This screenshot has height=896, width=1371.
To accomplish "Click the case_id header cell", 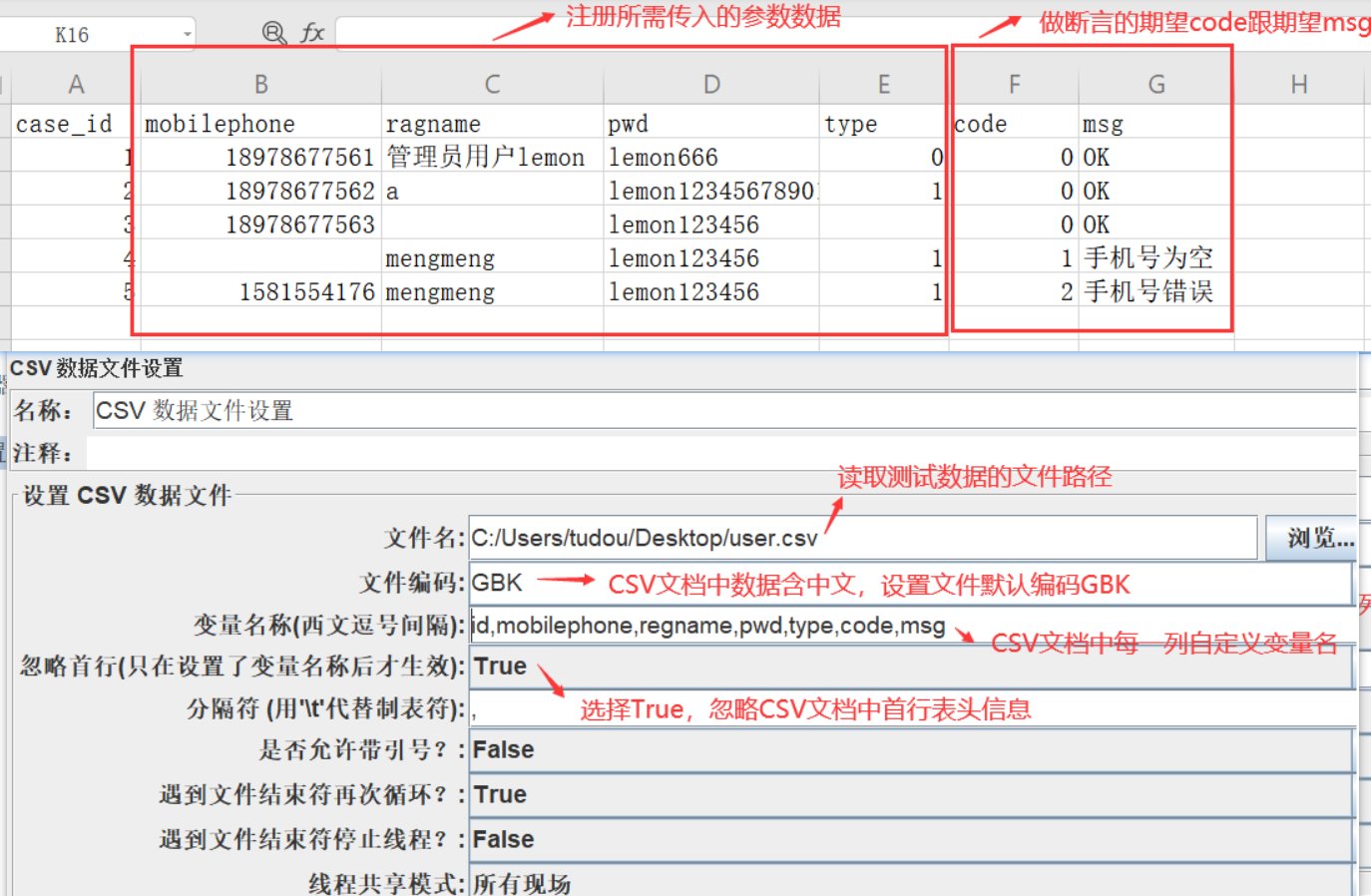I will click(75, 124).
